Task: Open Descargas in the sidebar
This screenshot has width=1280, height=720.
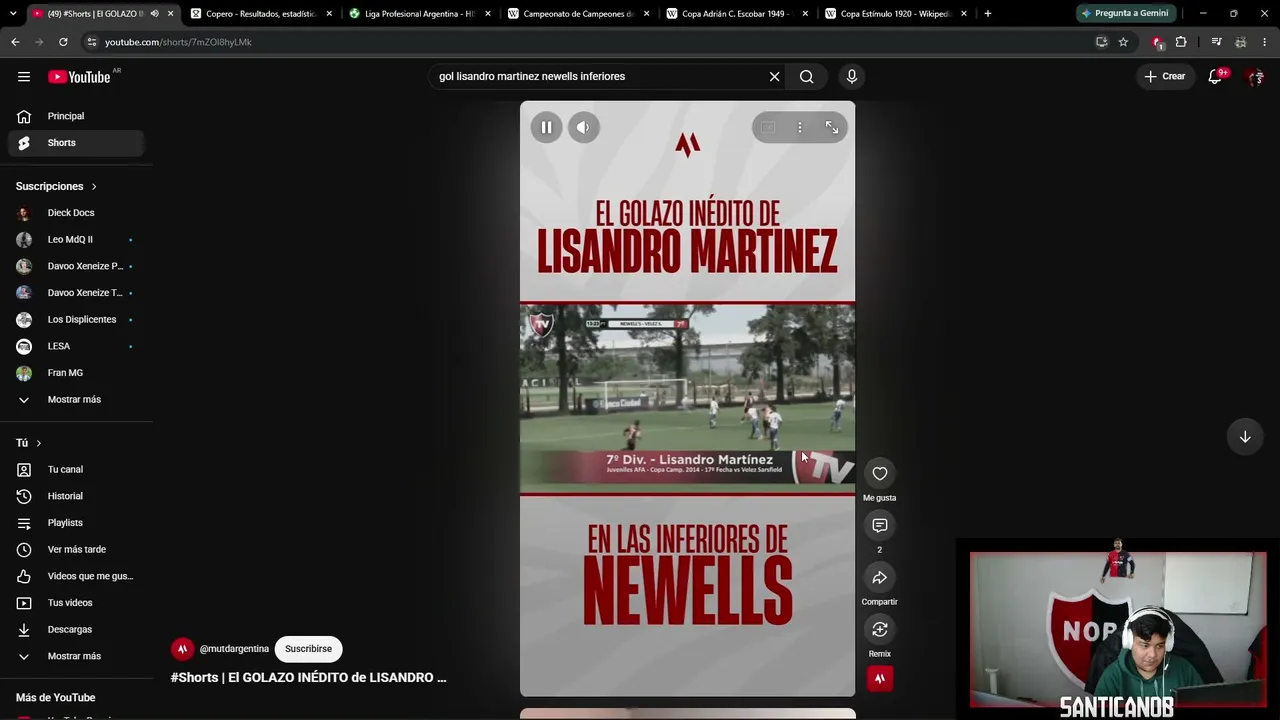Action: tap(76, 630)
